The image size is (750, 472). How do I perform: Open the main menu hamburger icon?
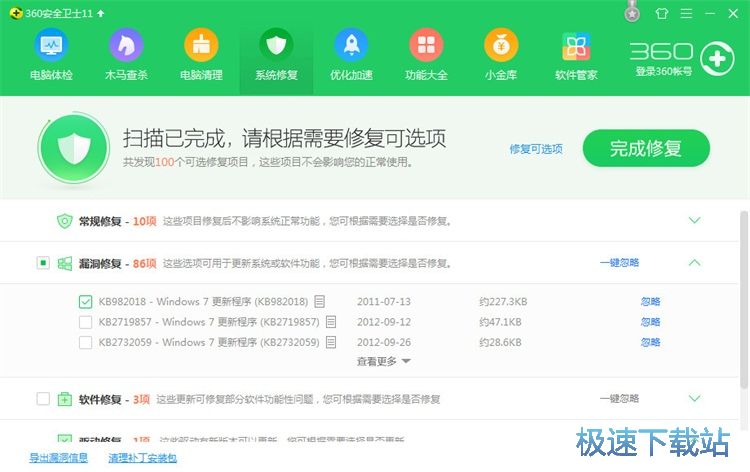coord(686,13)
